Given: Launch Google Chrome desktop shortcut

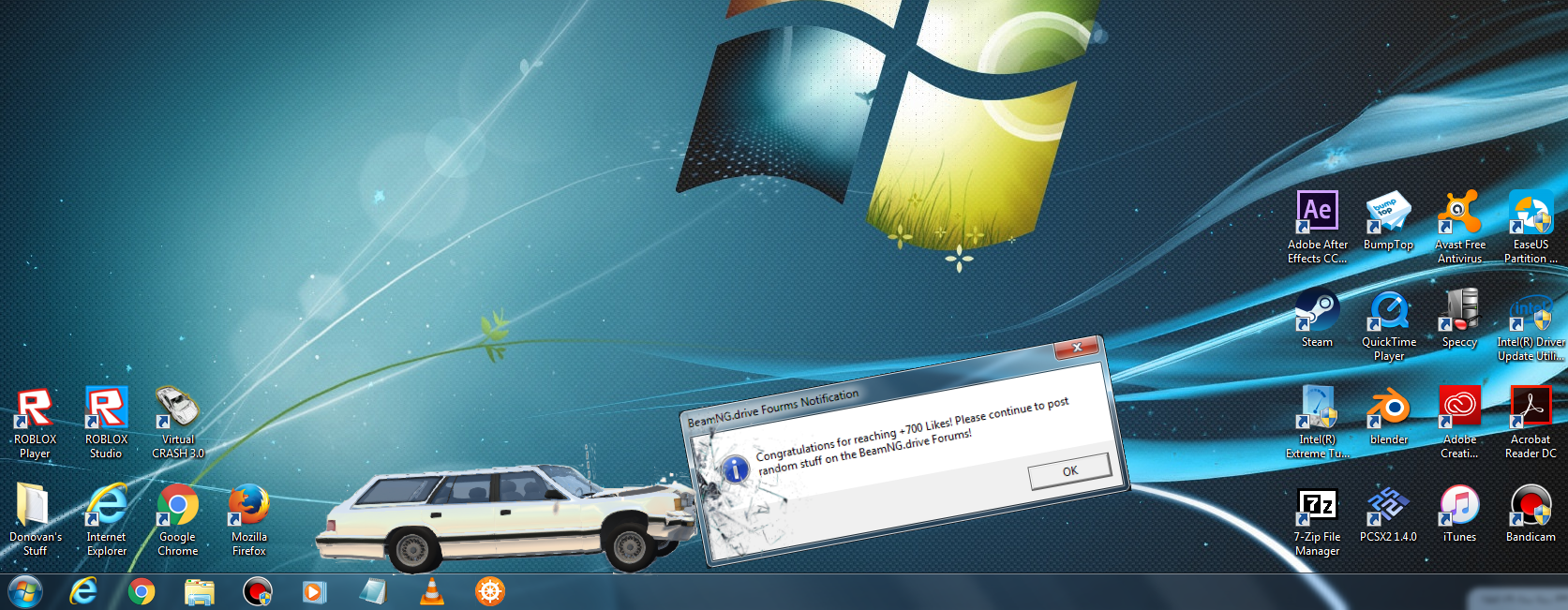Looking at the screenshot, I should click(177, 520).
